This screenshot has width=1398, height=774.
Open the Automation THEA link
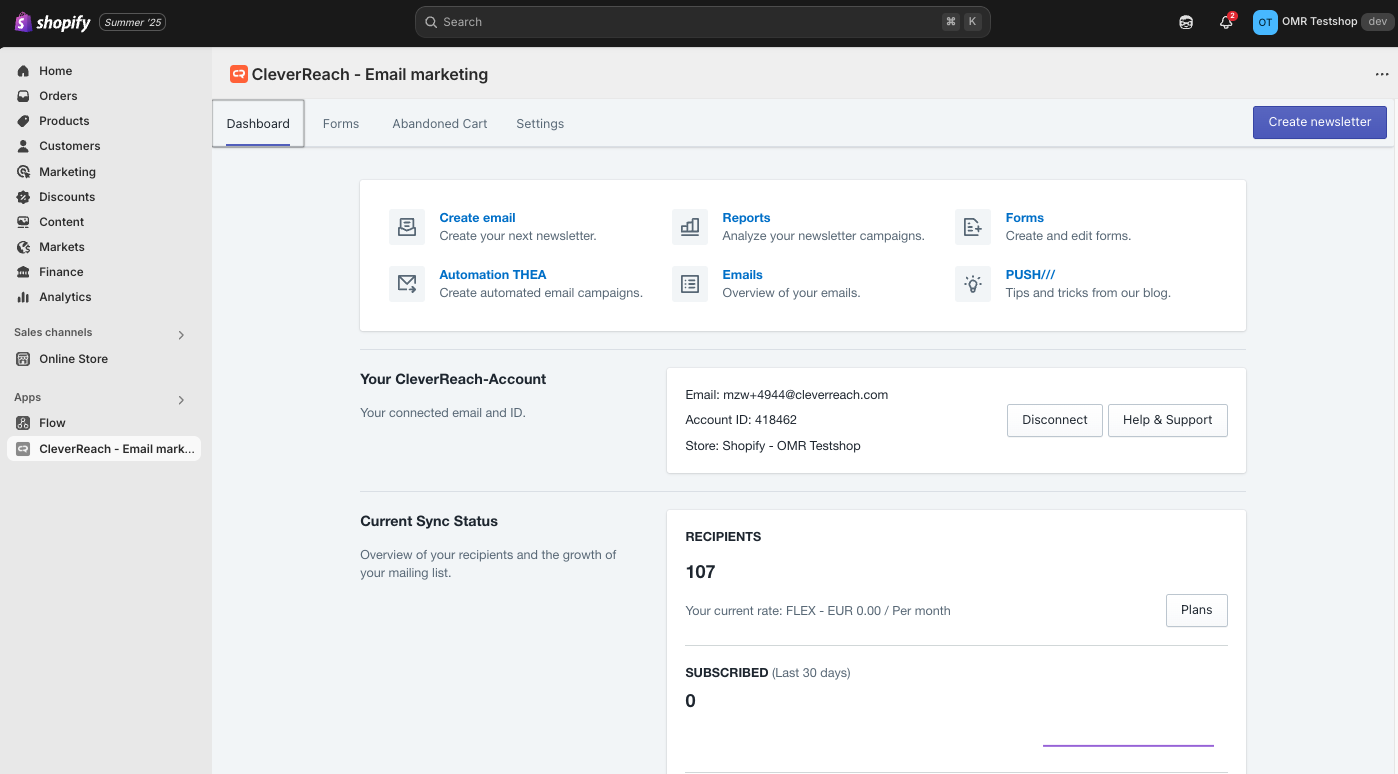coord(493,275)
